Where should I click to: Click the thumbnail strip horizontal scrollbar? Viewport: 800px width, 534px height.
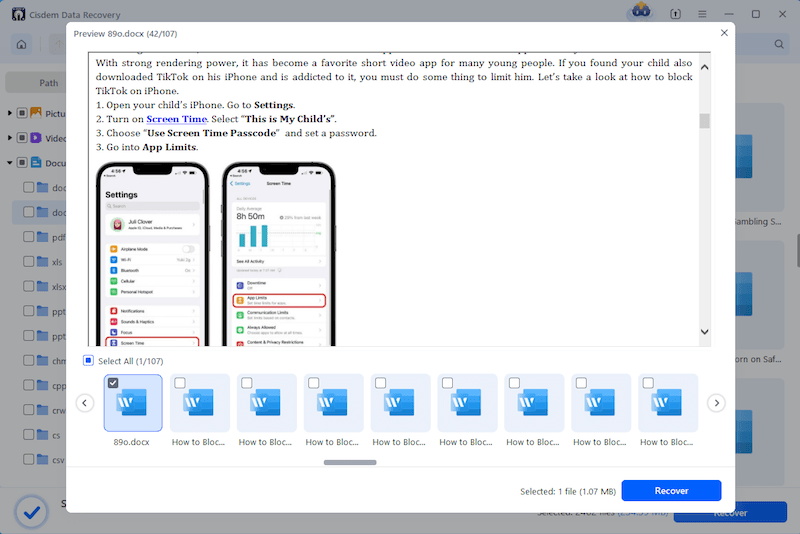(350, 463)
